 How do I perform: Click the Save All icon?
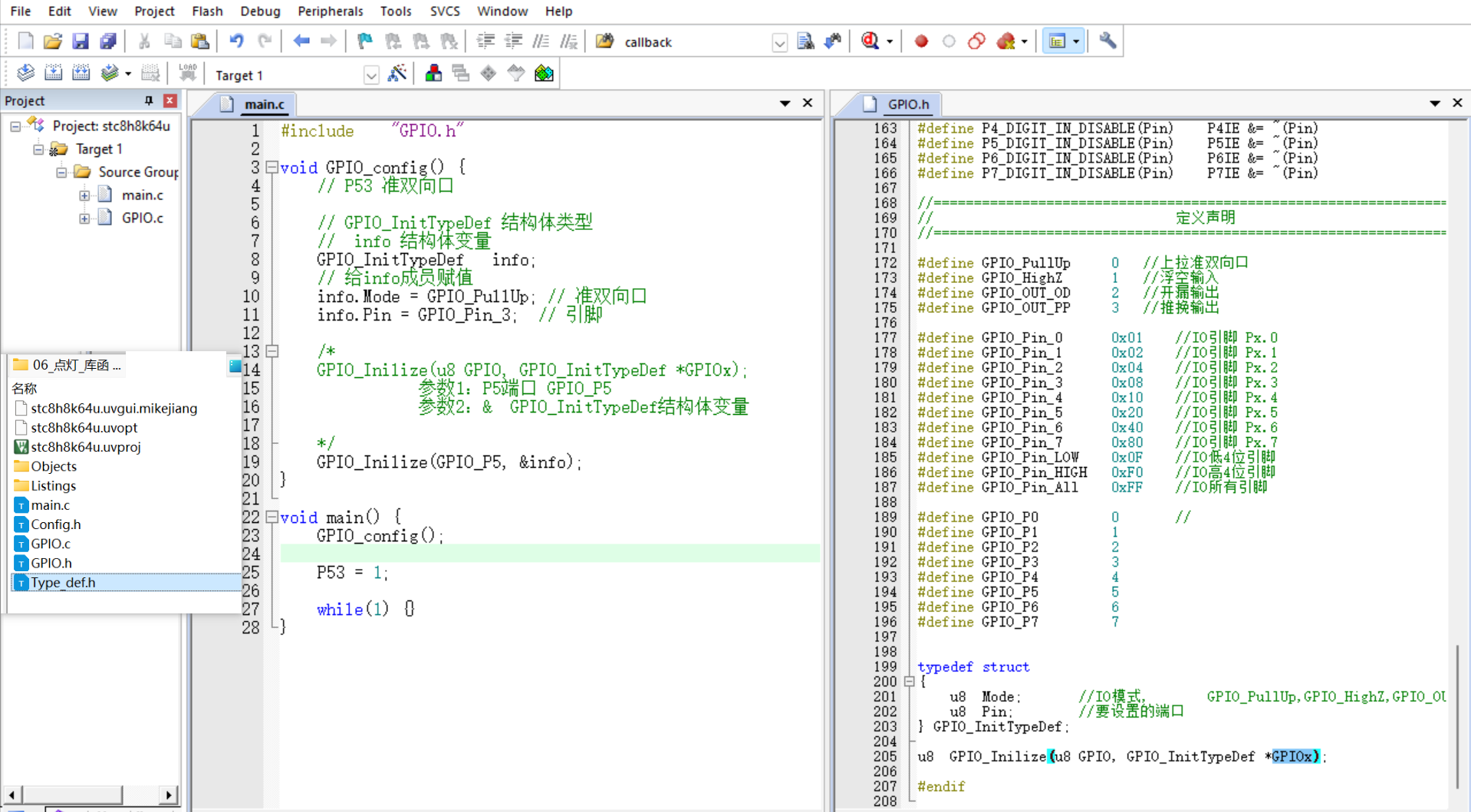(x=108, y=41)
